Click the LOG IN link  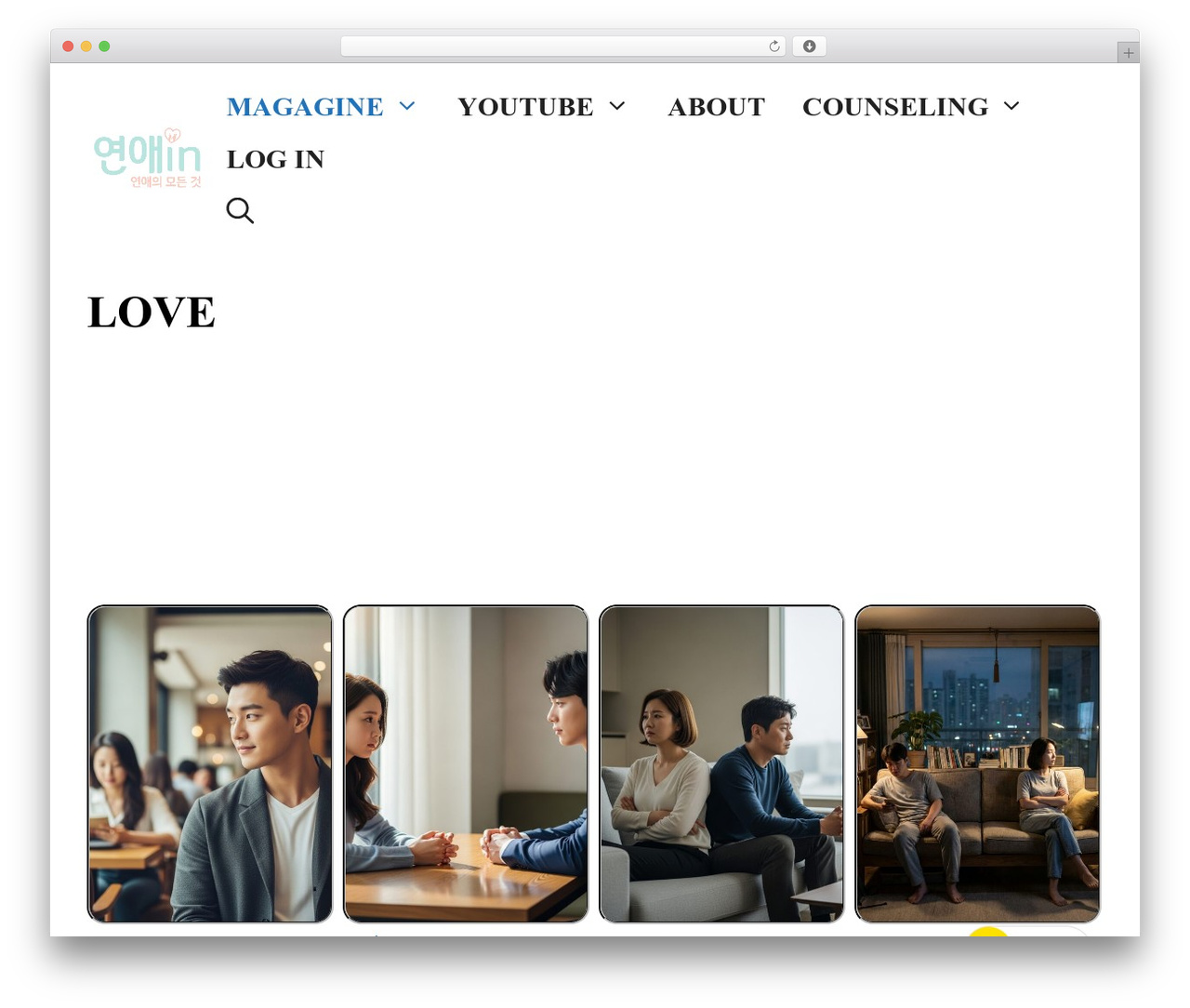tap(275, 159)
